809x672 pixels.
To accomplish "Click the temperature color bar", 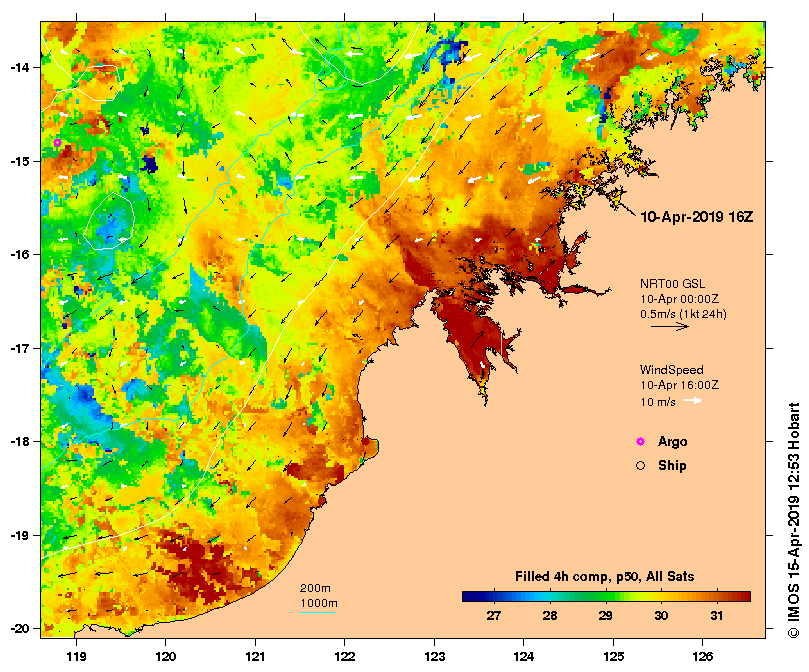I will point(606,597).
